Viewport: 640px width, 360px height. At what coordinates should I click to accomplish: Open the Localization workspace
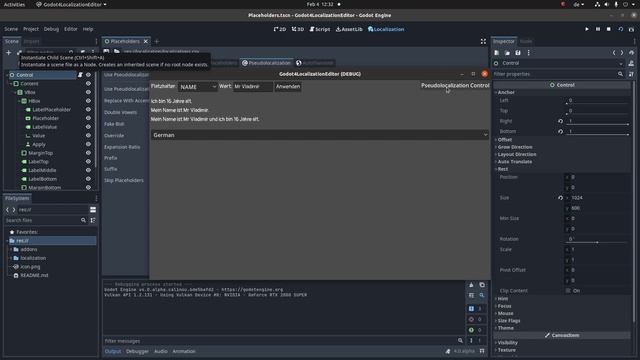pos(386,29)
